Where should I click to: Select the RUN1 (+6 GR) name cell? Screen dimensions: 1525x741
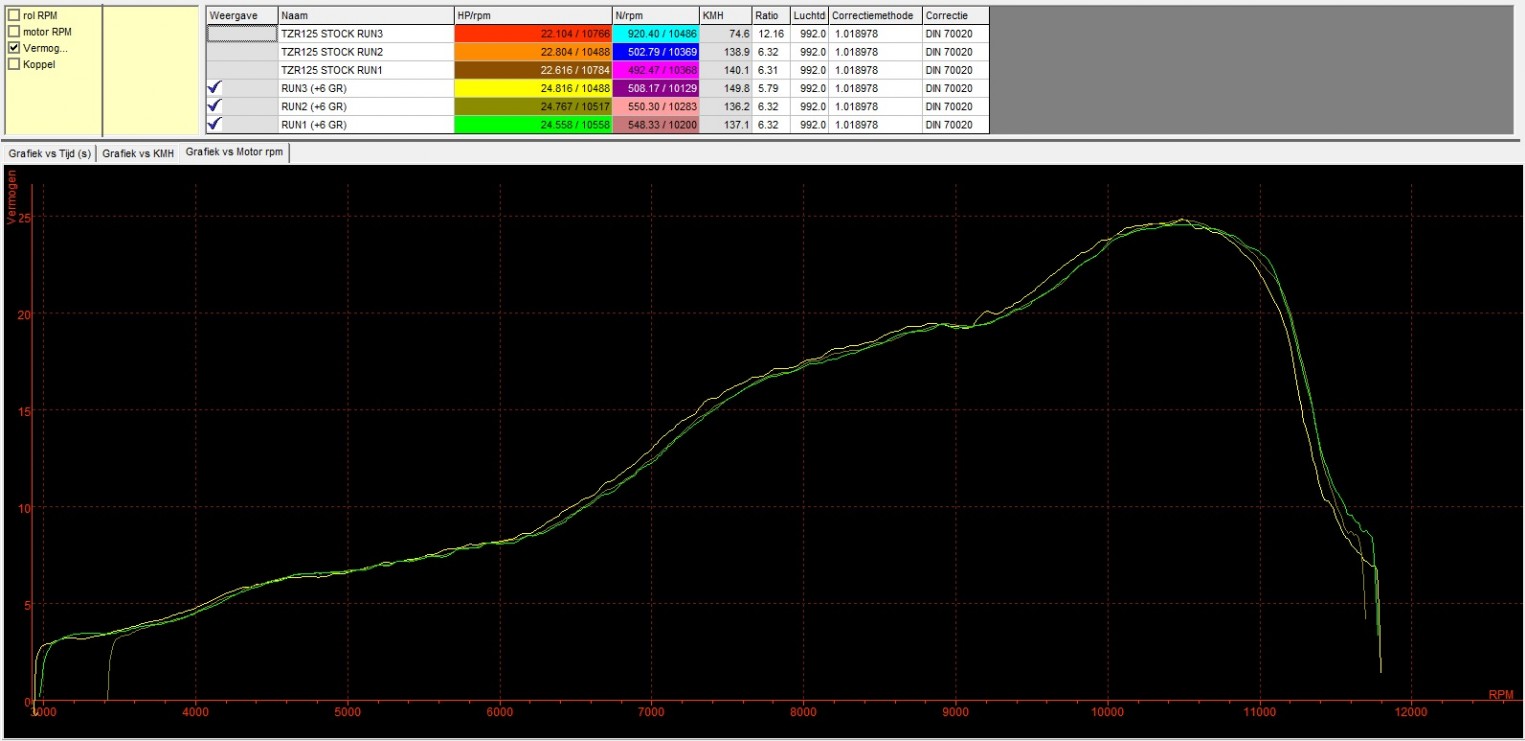[x=365, y=124]
